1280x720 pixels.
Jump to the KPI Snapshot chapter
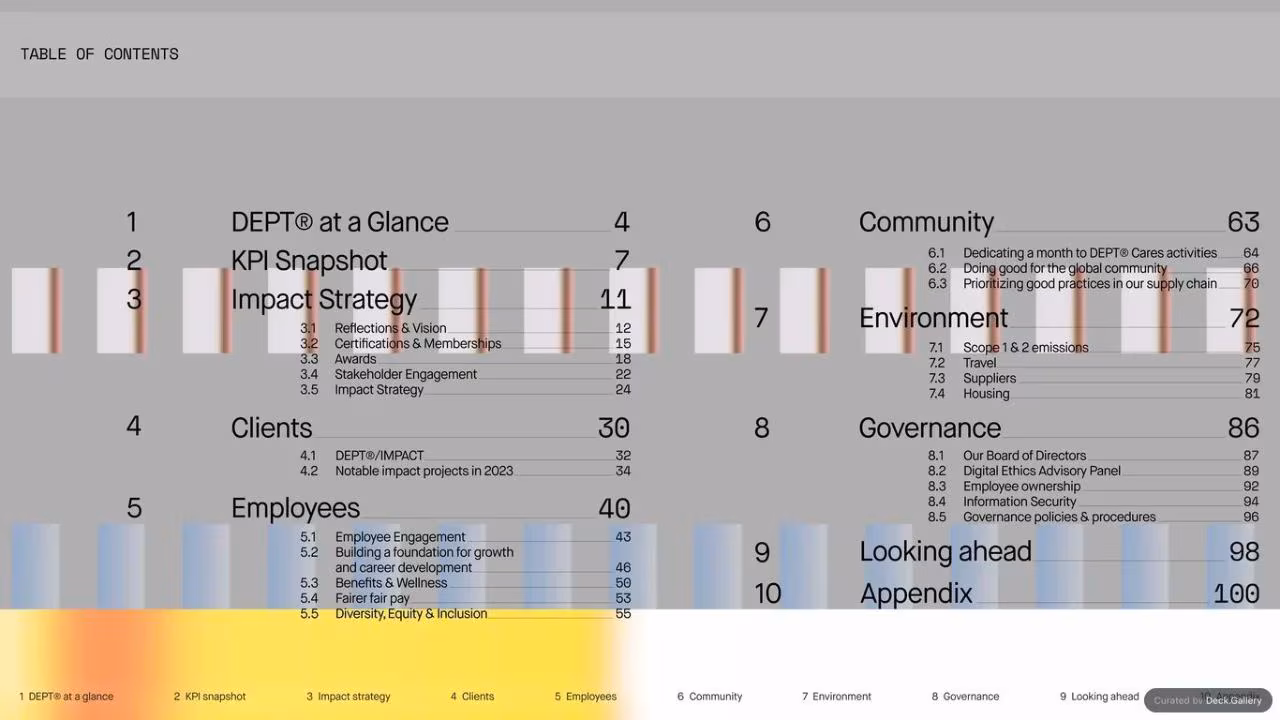309,261
